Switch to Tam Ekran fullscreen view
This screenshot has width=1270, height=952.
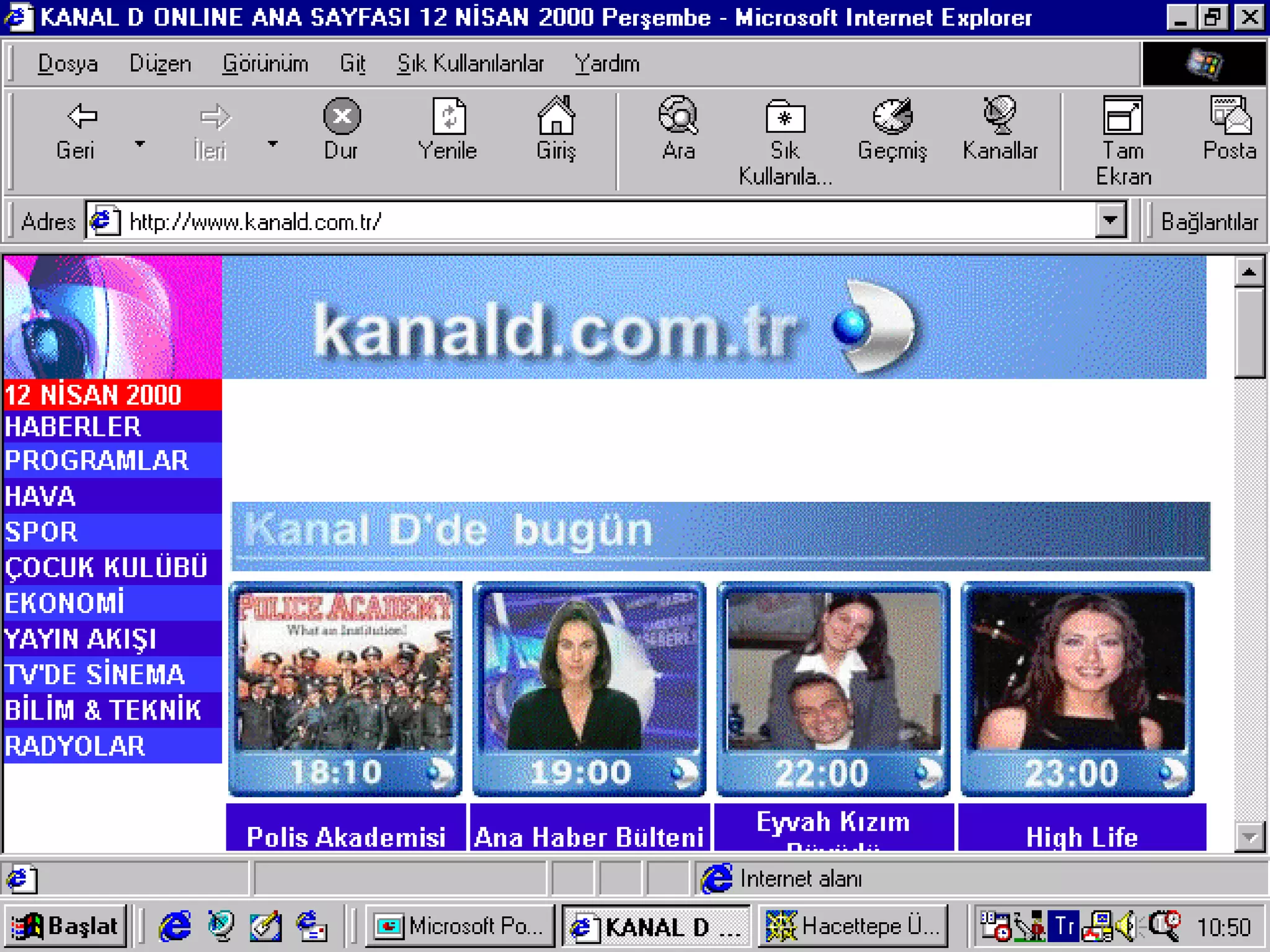(x=1122, y=116)
